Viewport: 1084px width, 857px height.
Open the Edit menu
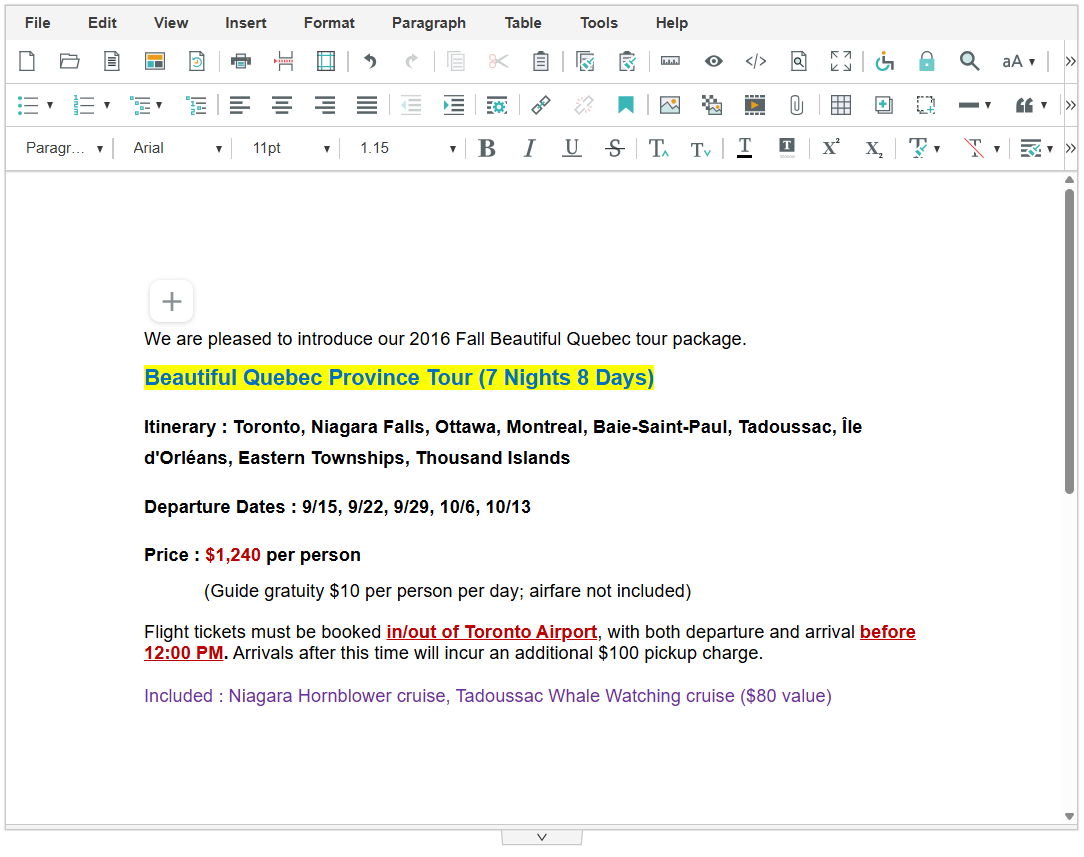point(102,23)
